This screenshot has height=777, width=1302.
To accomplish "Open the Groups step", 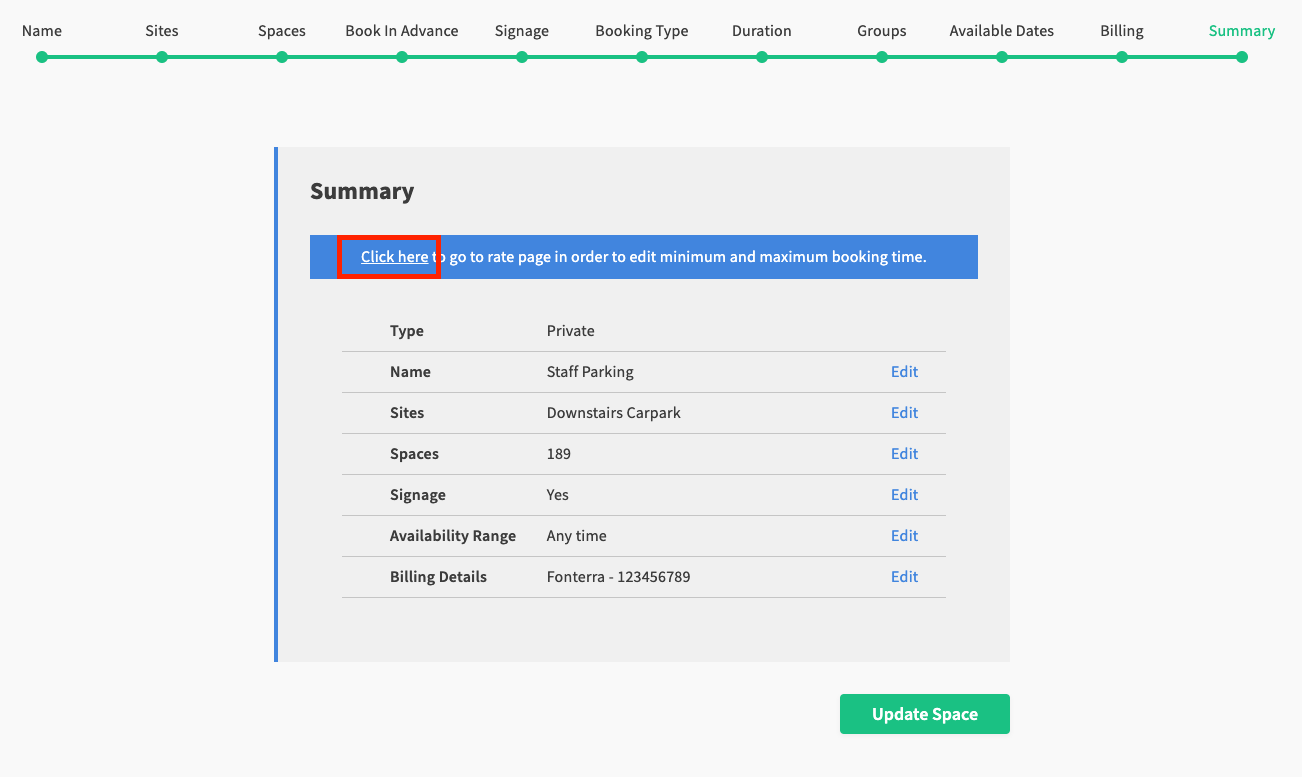I will pos(882,31).
